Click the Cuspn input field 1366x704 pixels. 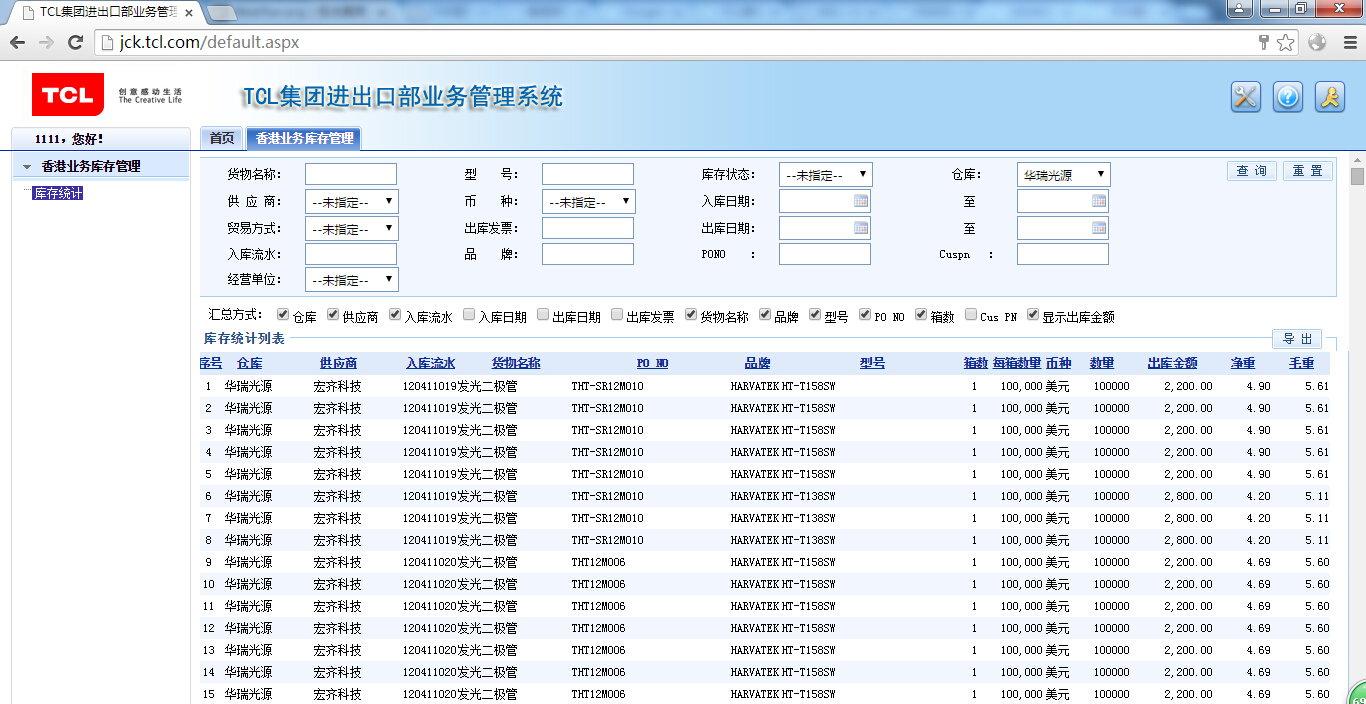(x=1063, y=254)
